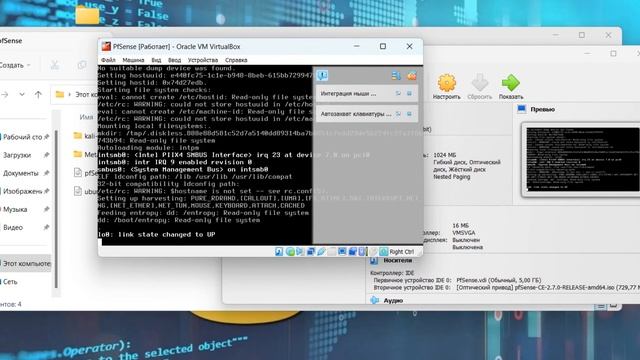Clear all notifications with the orange delete icon
Image resolution: width=640 pixels, height=360 pixels.
pyautogui.click(x=411, y=76)
